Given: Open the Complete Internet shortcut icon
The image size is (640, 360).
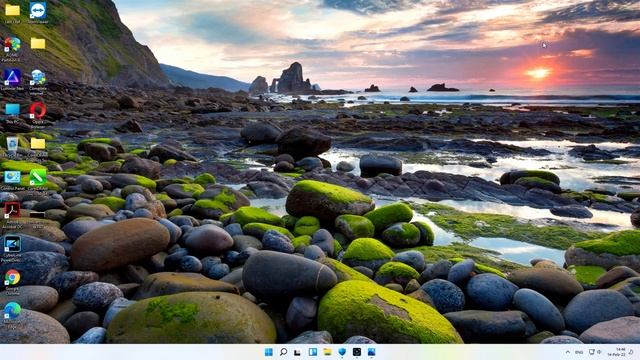Looking at the screenshot, I should click(x=38, y=78).
